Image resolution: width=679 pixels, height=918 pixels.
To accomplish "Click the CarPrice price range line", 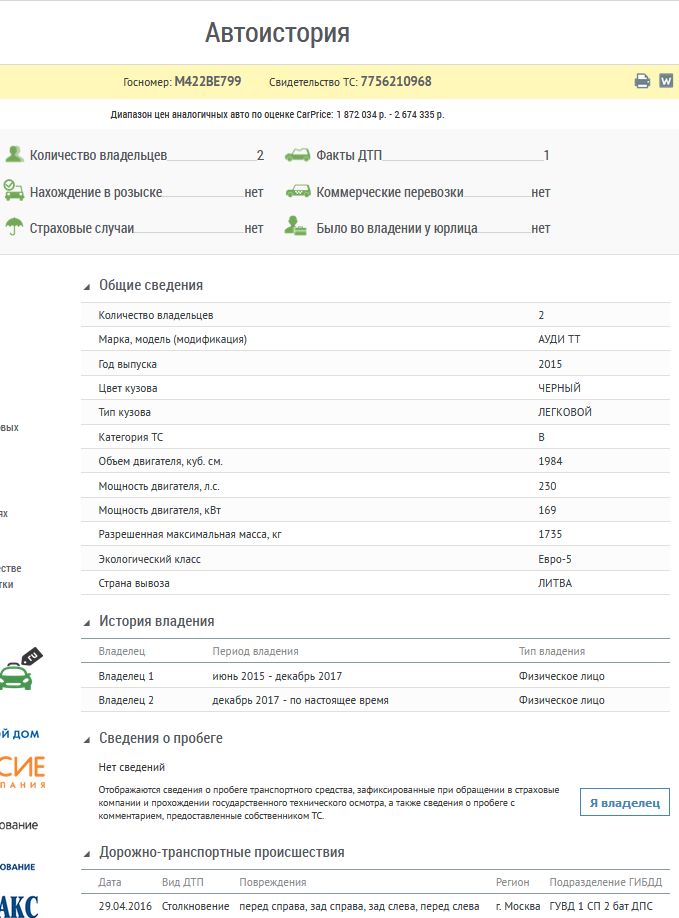I will 277,114.
